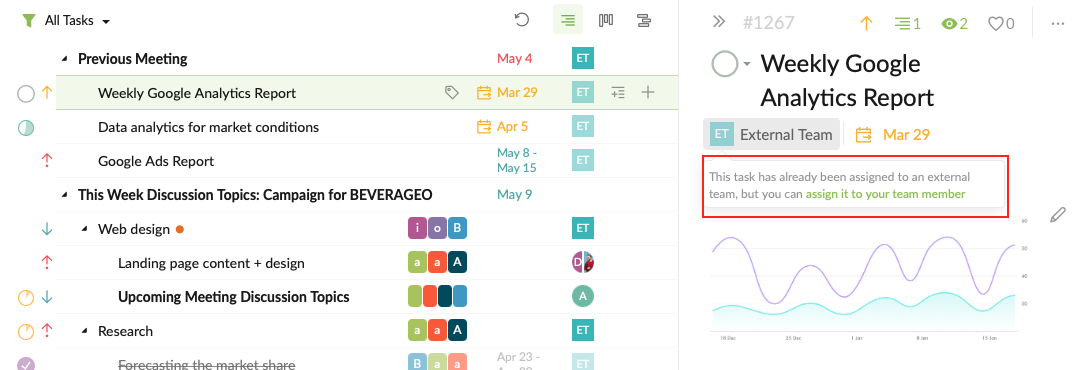
Task: Click the green filter funnel icon
Action: coord(28,21)
